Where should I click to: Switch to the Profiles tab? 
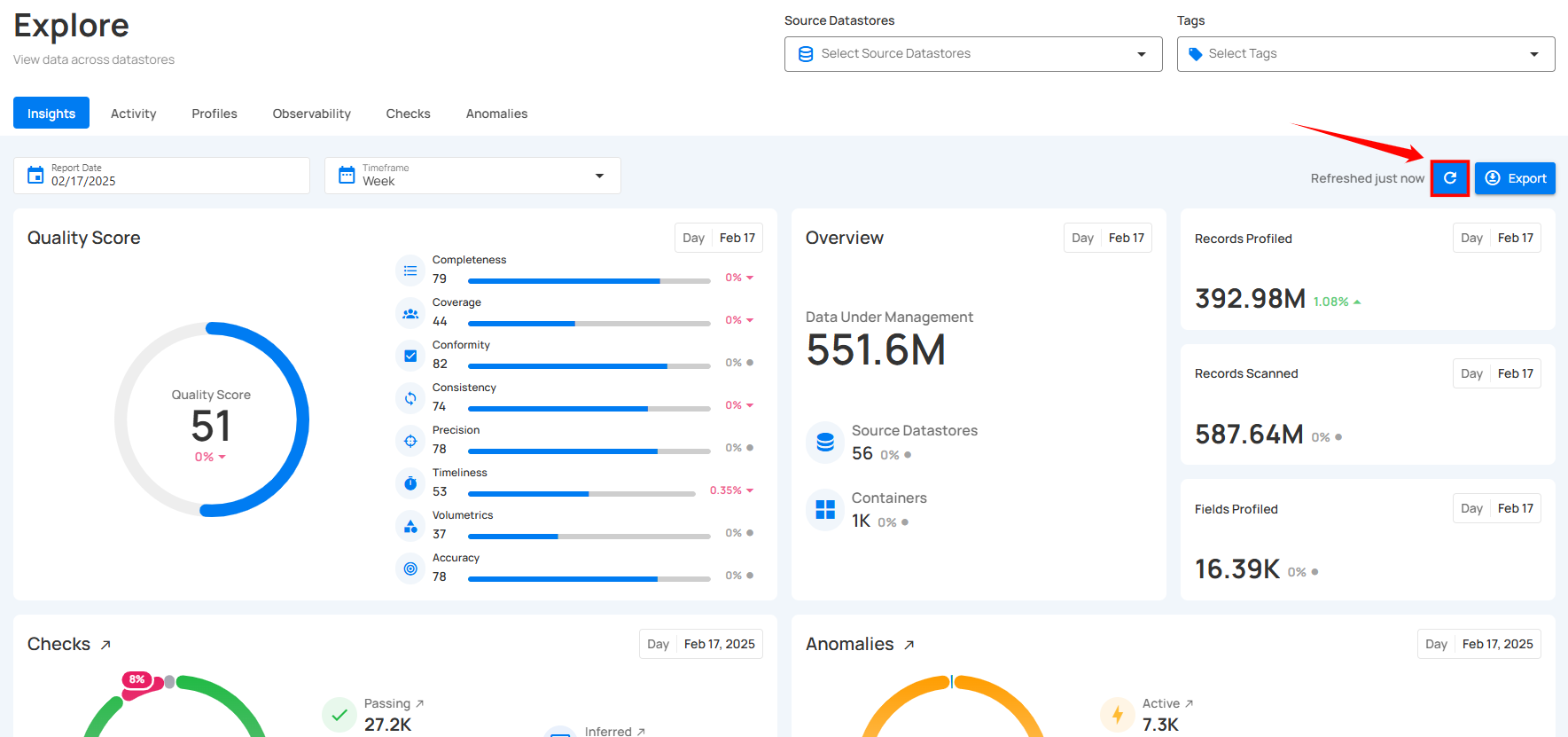[x=215, y=113]
